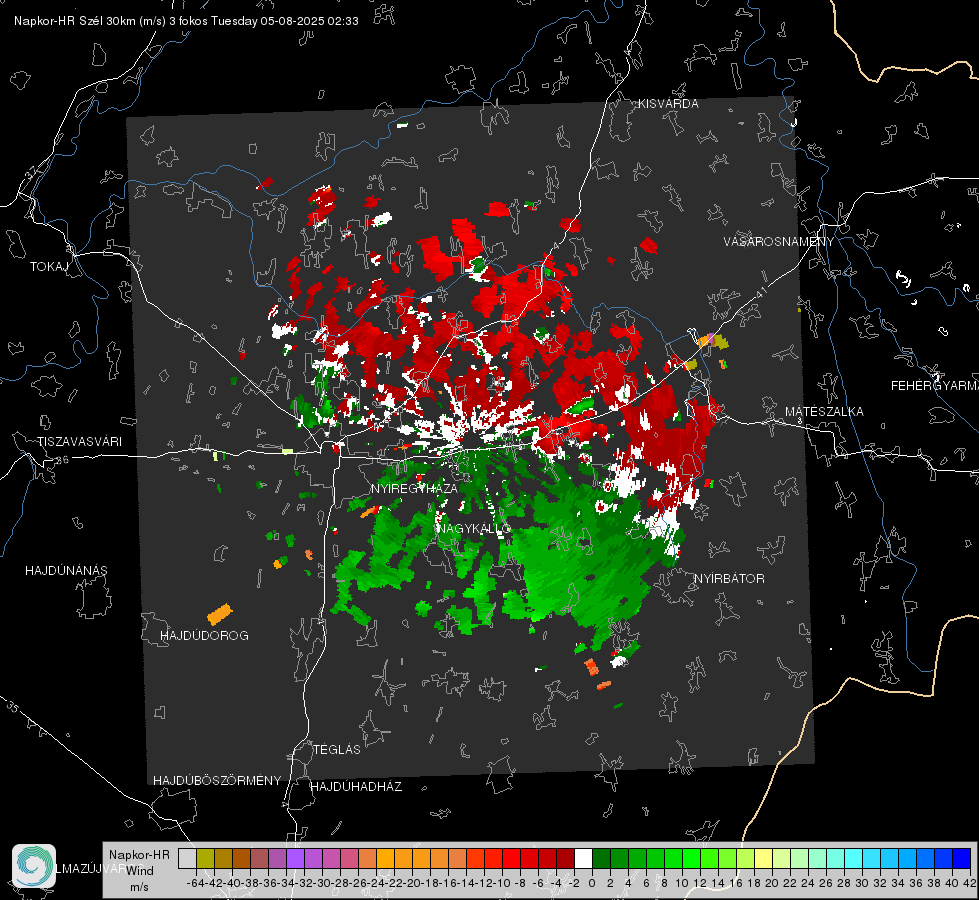Click the NYÍRBÁTOR town label

729,579
